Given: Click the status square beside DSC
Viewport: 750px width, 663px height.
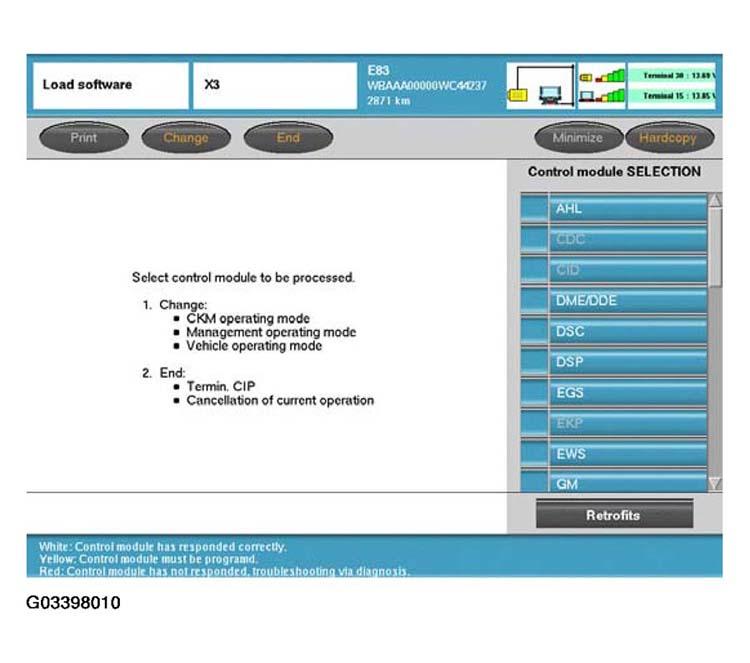Looking at the screenshot, I should pos(534,332).
